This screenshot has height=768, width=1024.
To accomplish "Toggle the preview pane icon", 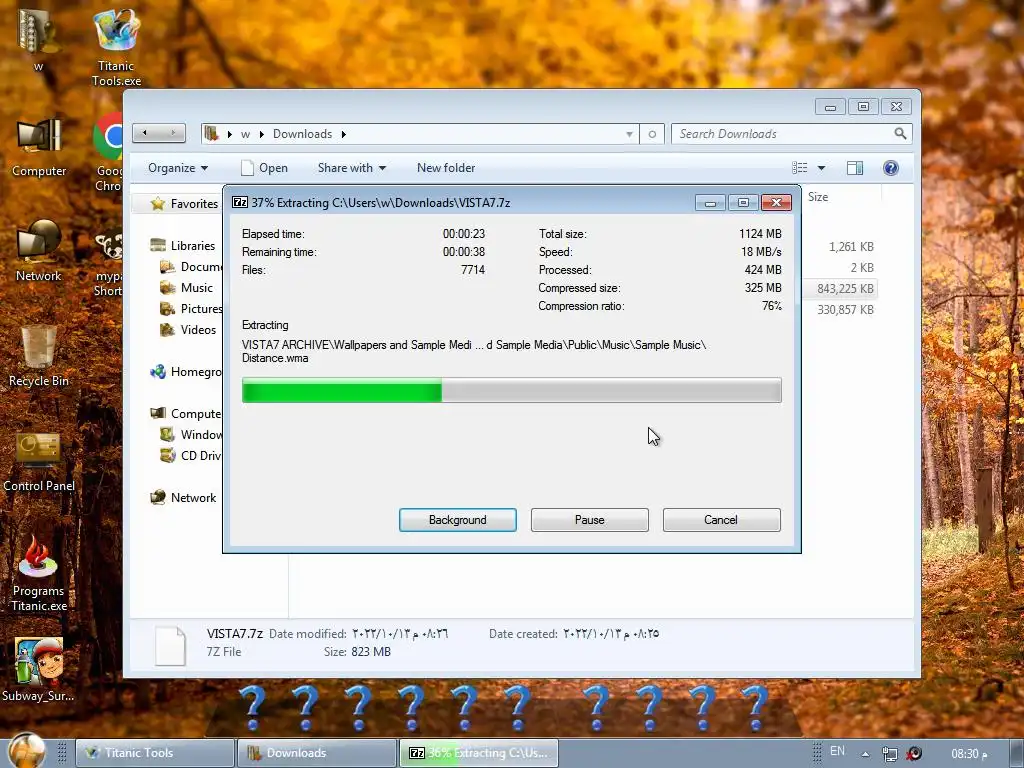I will click(855, 168).
